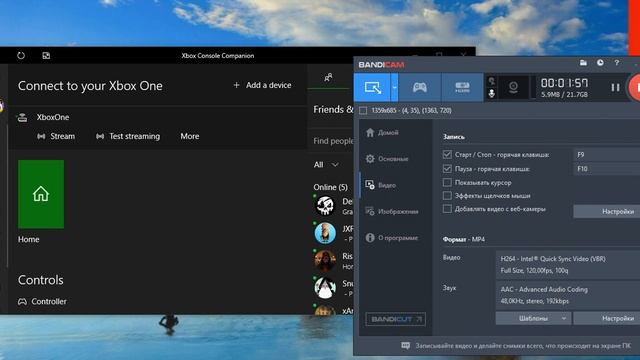The width and height of the screenshot is (640, 360).
Task: Open the Friends tab icon in Xbox app
Action: [x=328, y=77]
